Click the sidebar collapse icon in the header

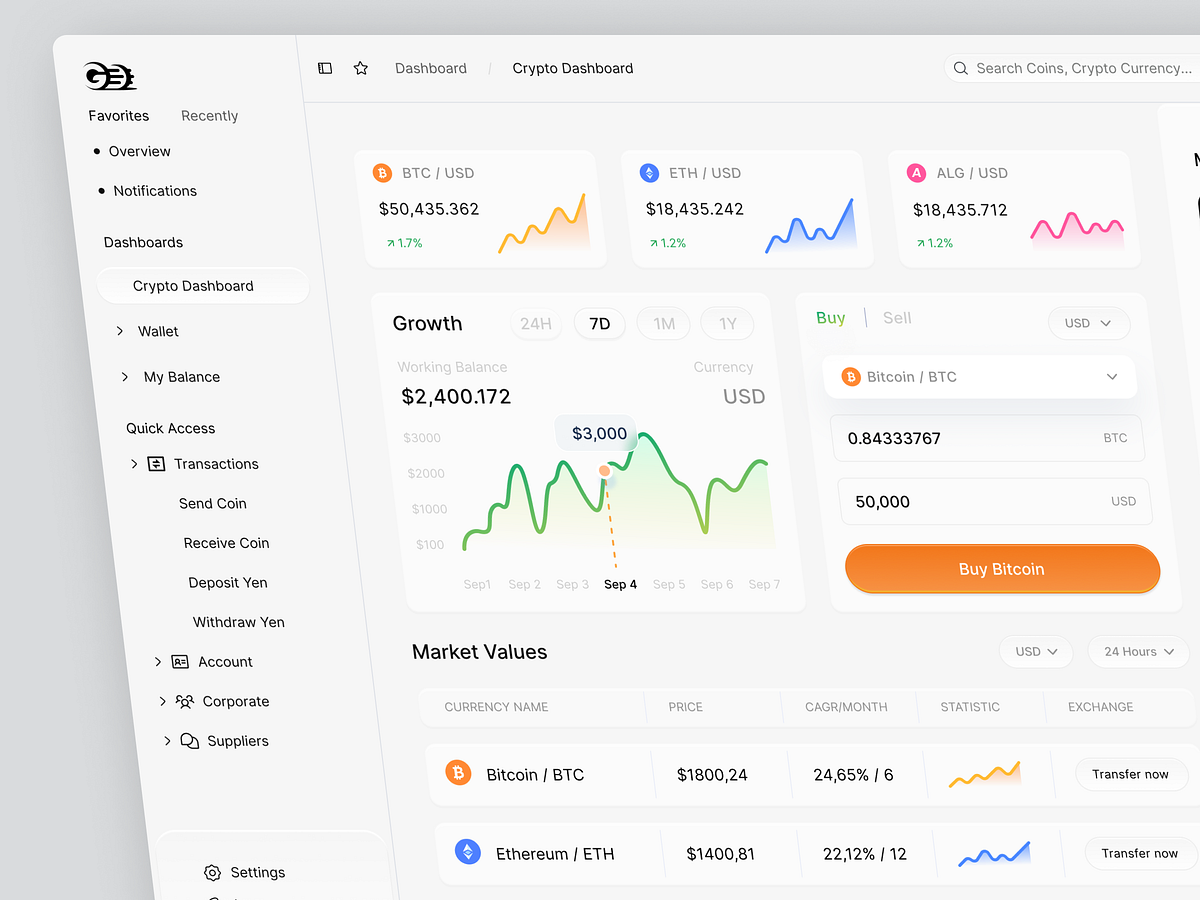coord(324,68)
